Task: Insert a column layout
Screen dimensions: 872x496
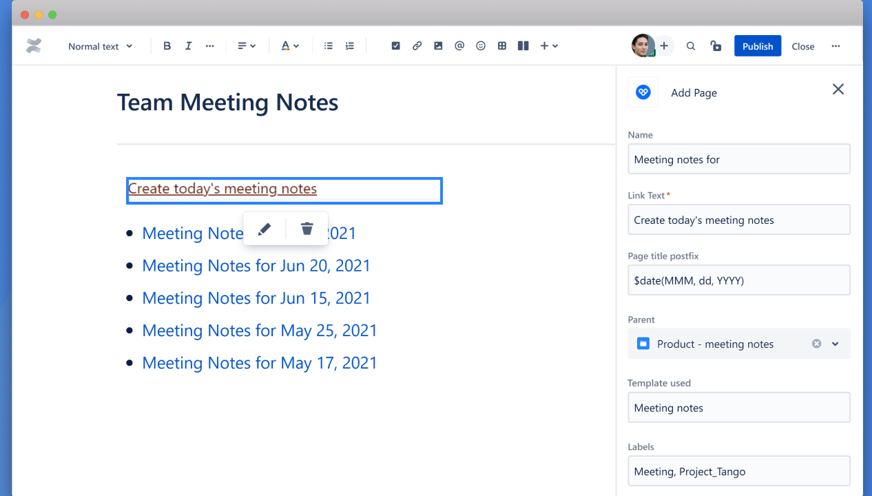Action: [523, 46]
